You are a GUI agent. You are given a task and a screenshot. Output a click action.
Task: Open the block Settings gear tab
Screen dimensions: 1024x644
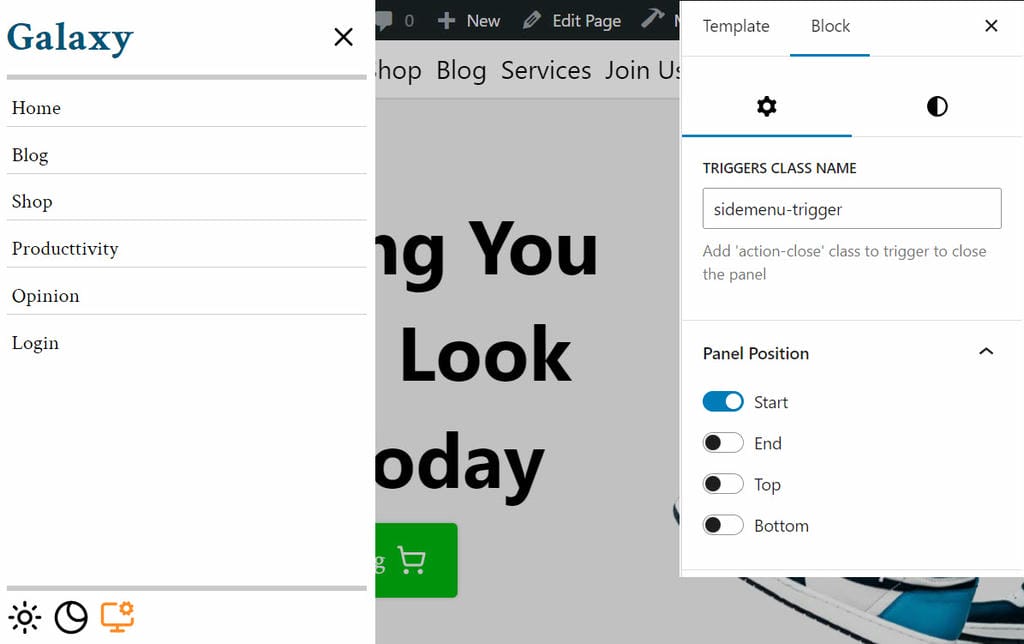click(x=766, y=107)
